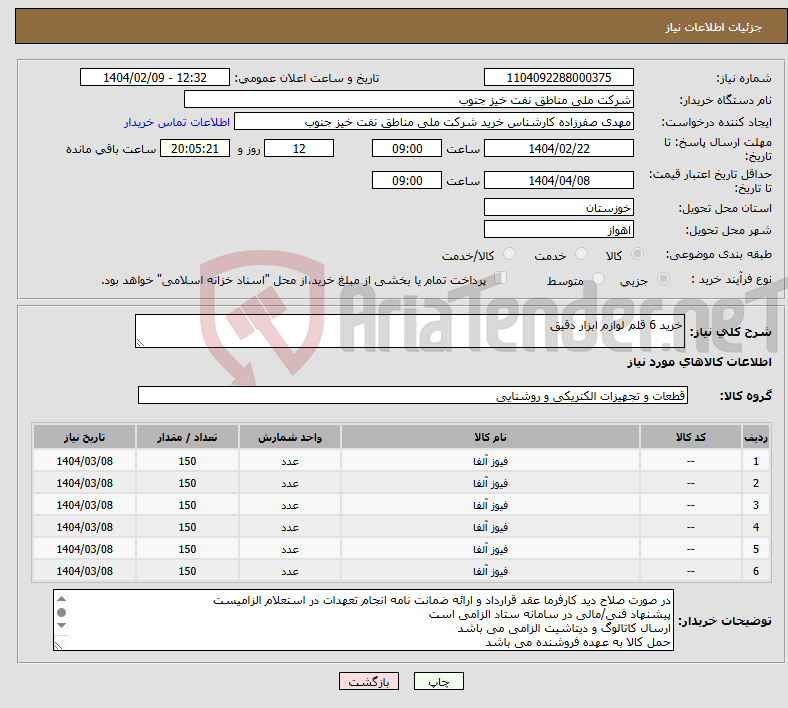Click the scroll thumb in buyer notes
788x708 pixels.
point(61,612)
